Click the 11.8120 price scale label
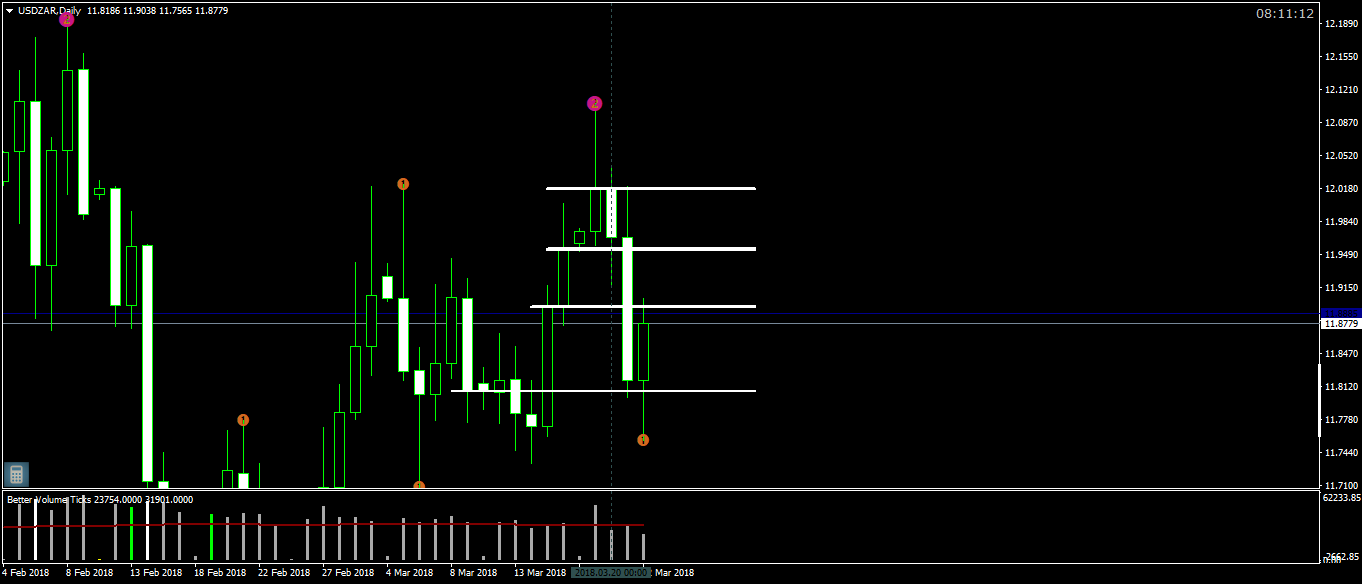 [1340, 387]
